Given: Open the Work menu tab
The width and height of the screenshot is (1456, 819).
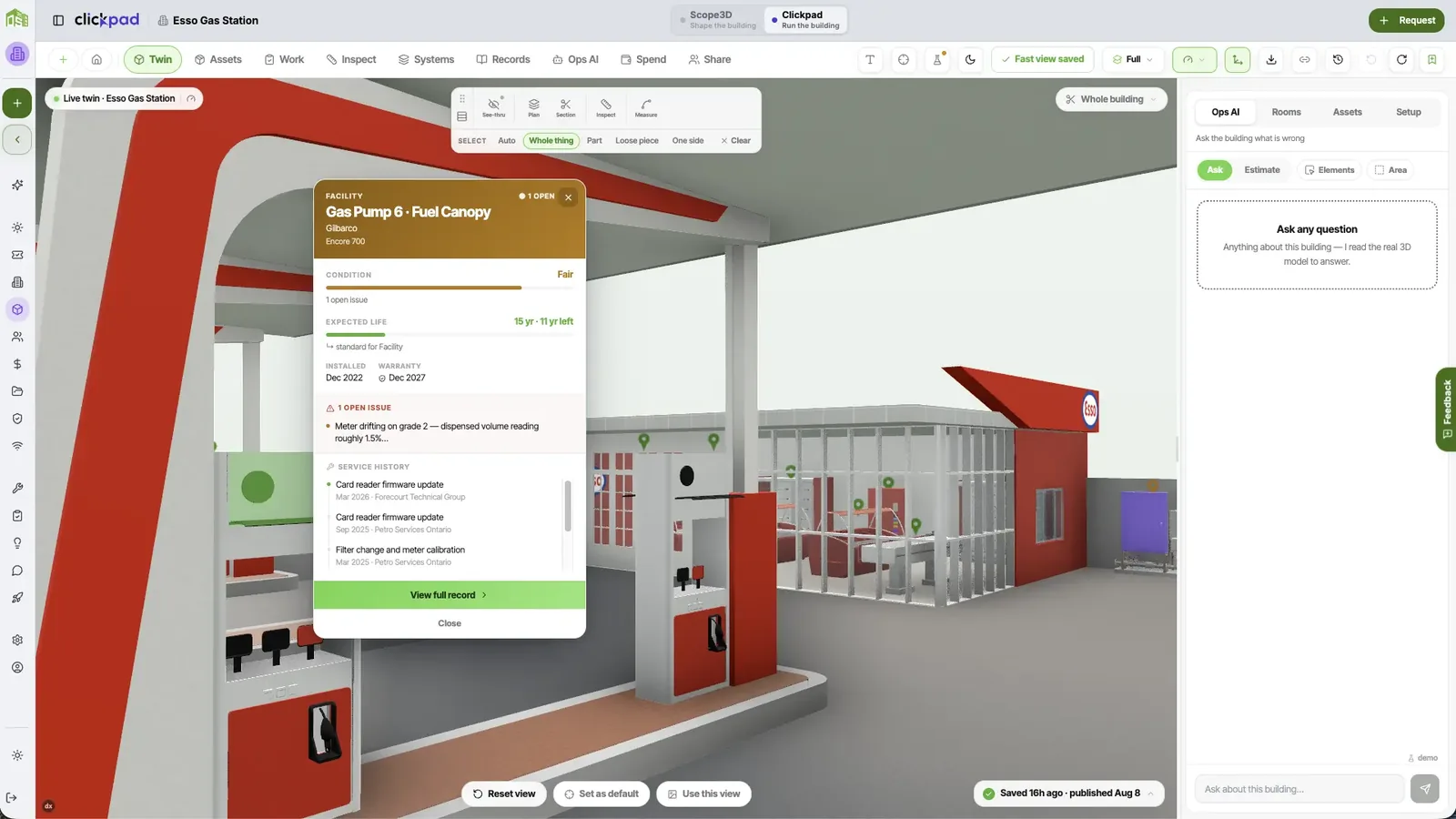Looking at the screenshot, I should tap(284, 59).
